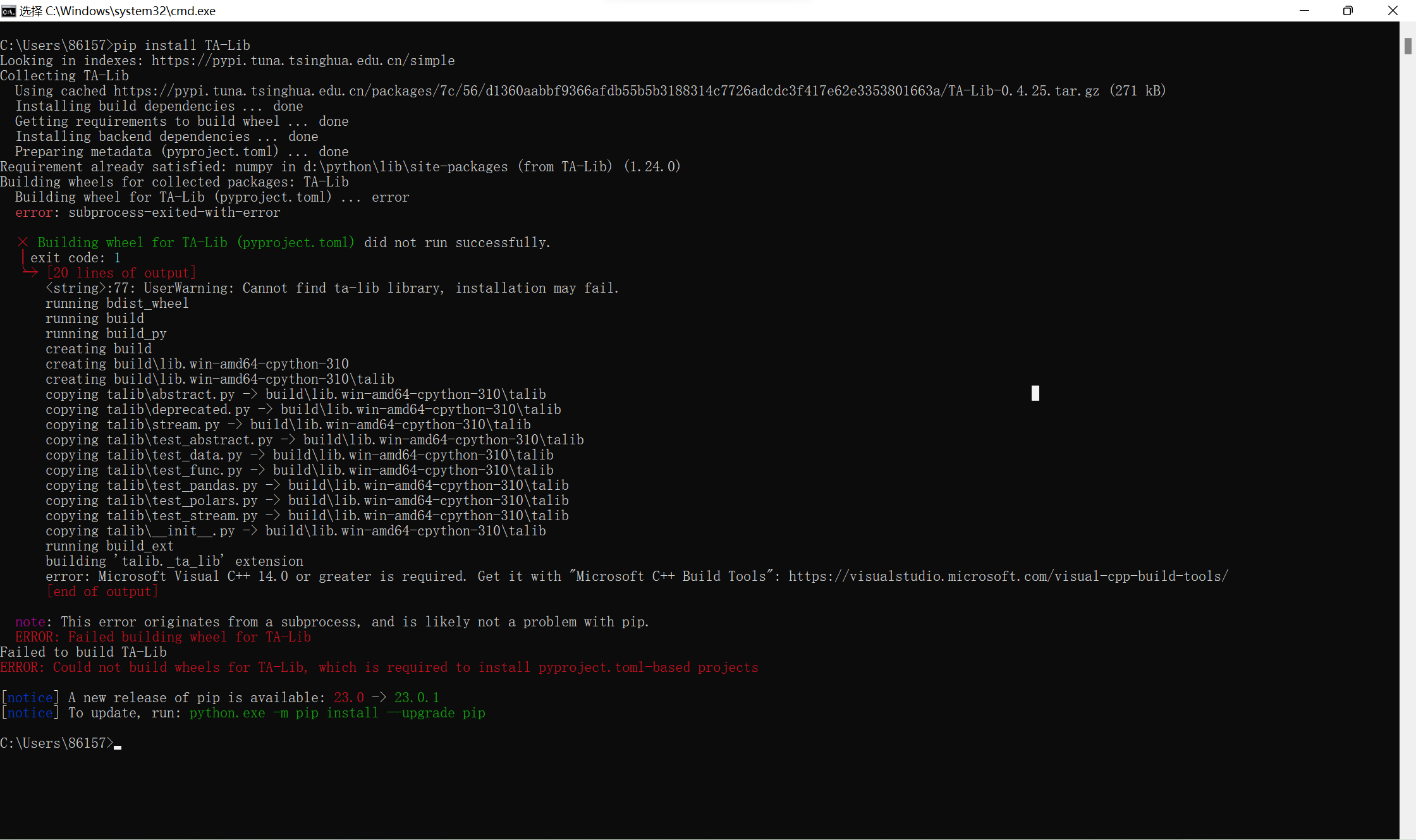Viewport: 1416px width, 840px height.
Task: Click 'ERROR: Could not build wheels' line
Action: point(379,667)
